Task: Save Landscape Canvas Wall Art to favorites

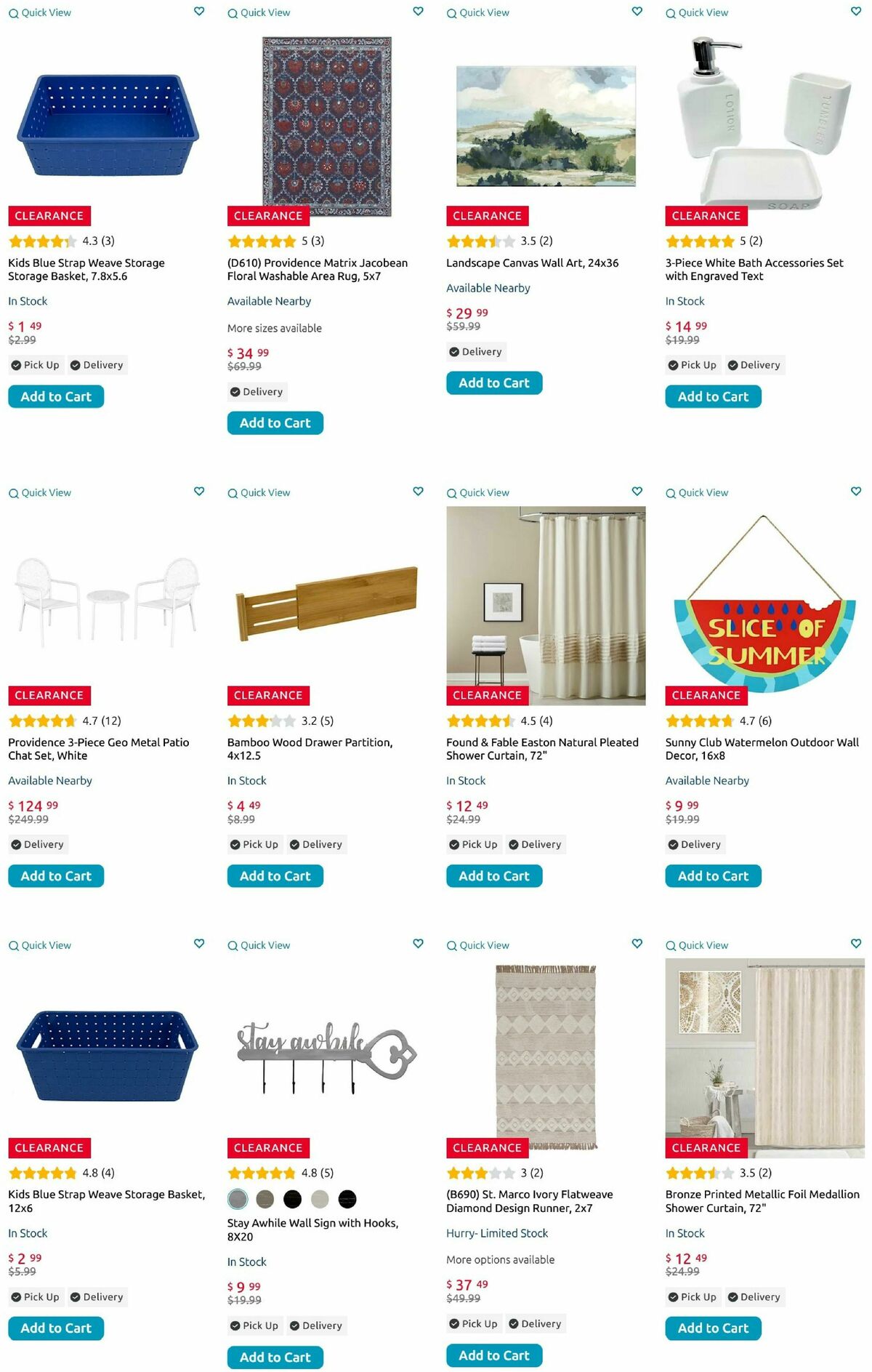Action: (x=637, y=12)
